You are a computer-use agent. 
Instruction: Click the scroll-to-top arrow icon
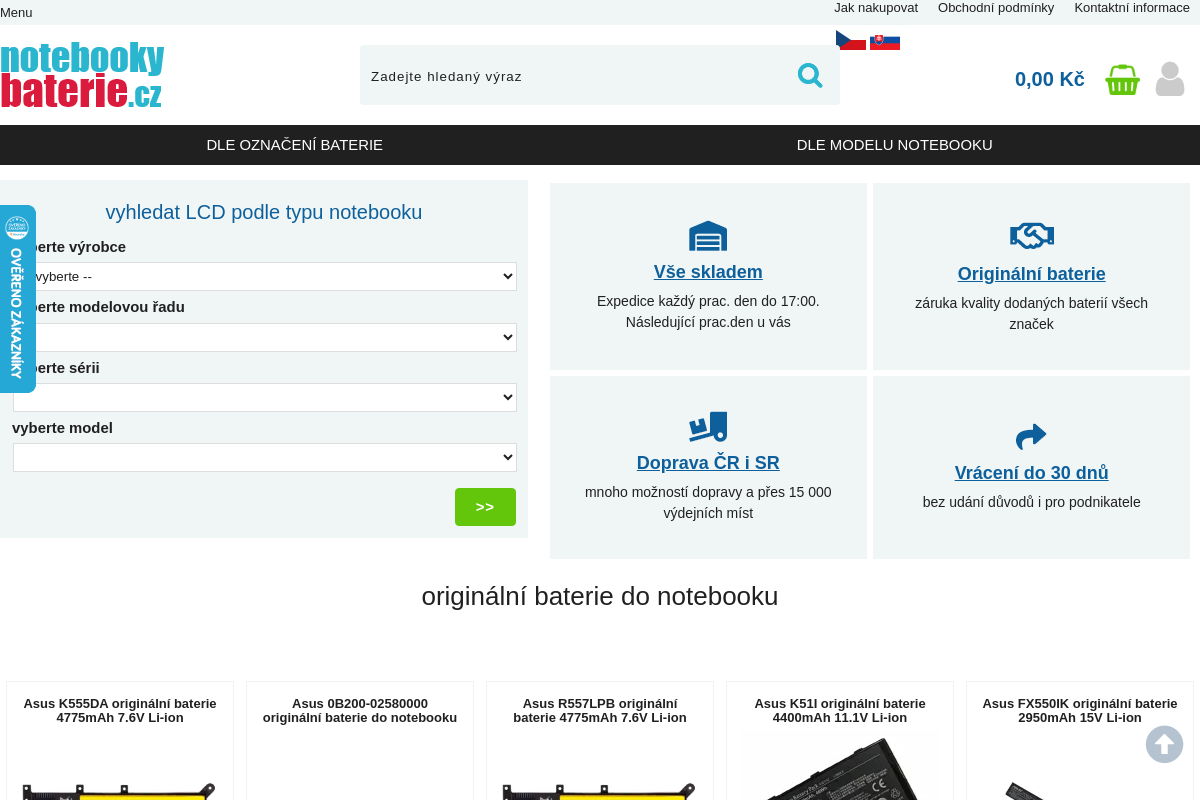[1164, 744]
